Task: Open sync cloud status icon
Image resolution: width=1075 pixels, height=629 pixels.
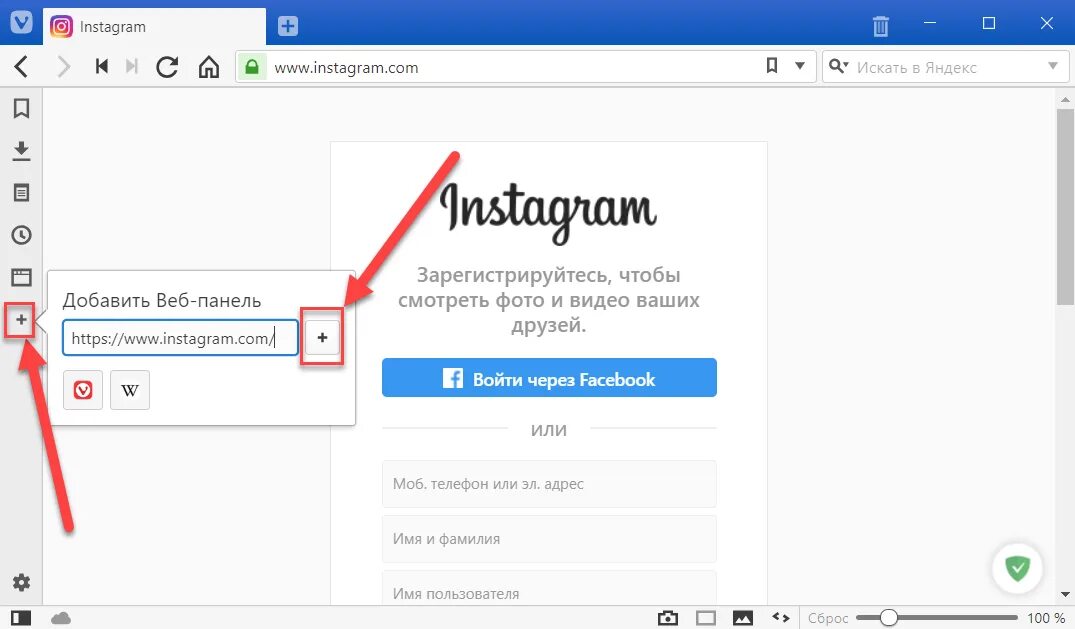Action: pyautogui.click(x=61, y=618)
